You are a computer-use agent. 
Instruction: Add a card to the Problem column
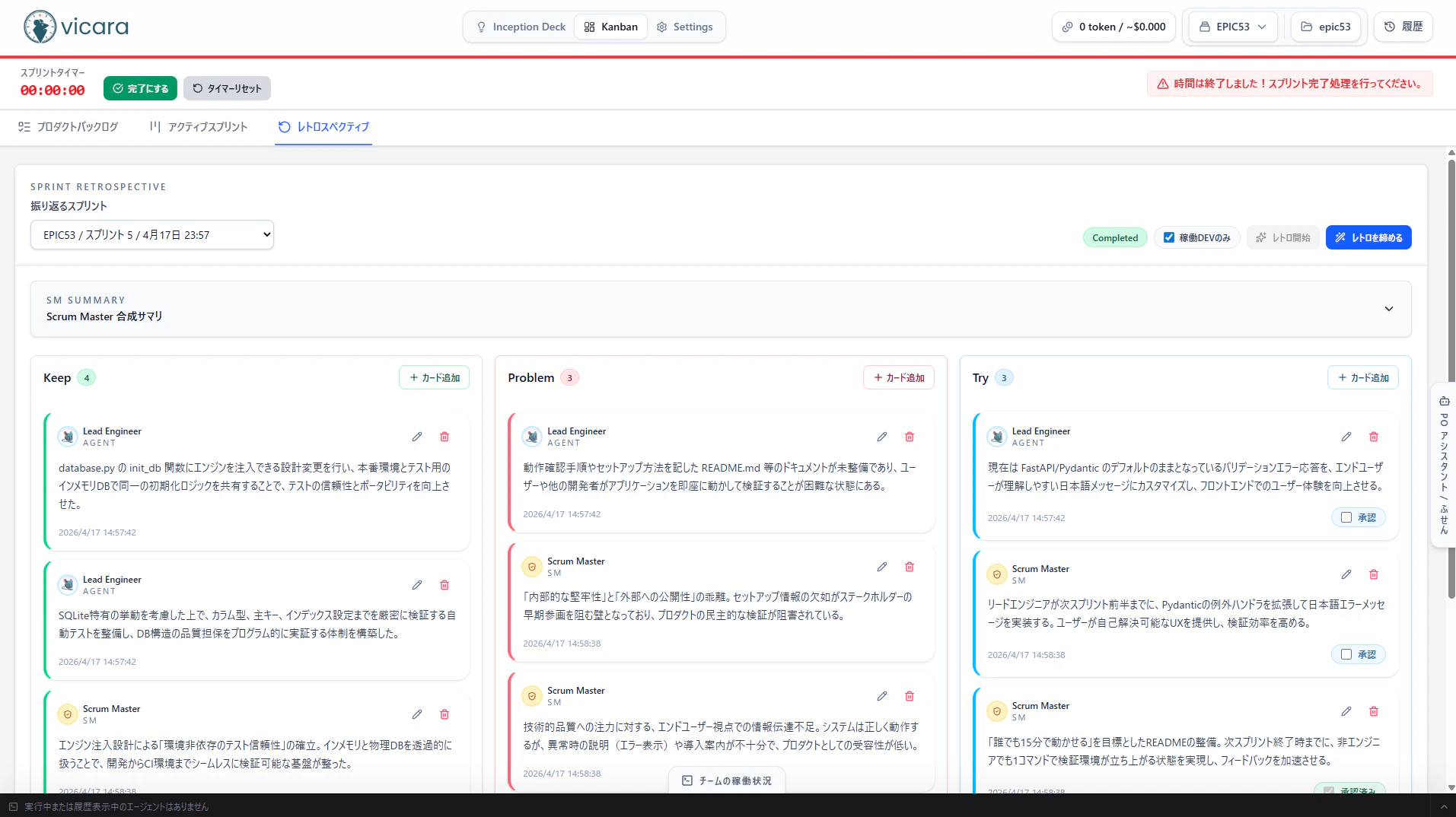tap(899, 377)
